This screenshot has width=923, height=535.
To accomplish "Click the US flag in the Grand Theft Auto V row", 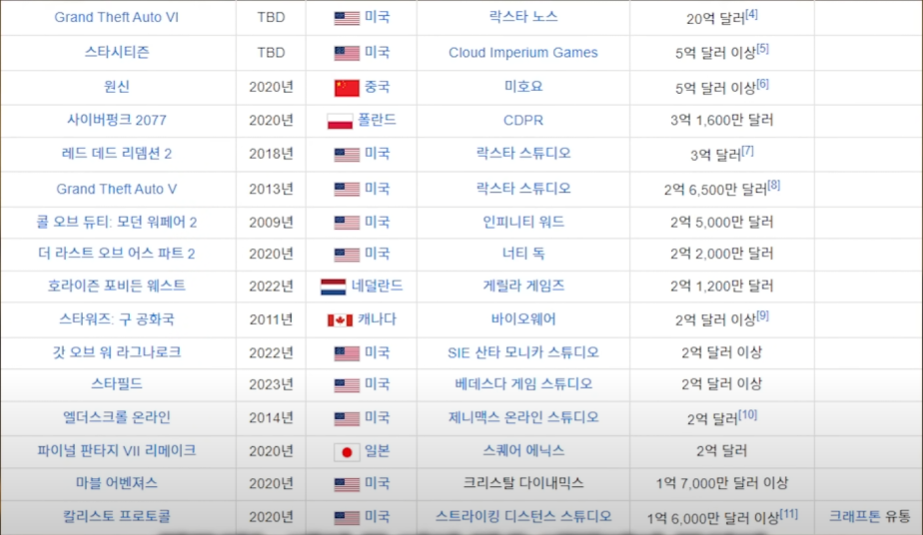I will [x=347, y=190].
